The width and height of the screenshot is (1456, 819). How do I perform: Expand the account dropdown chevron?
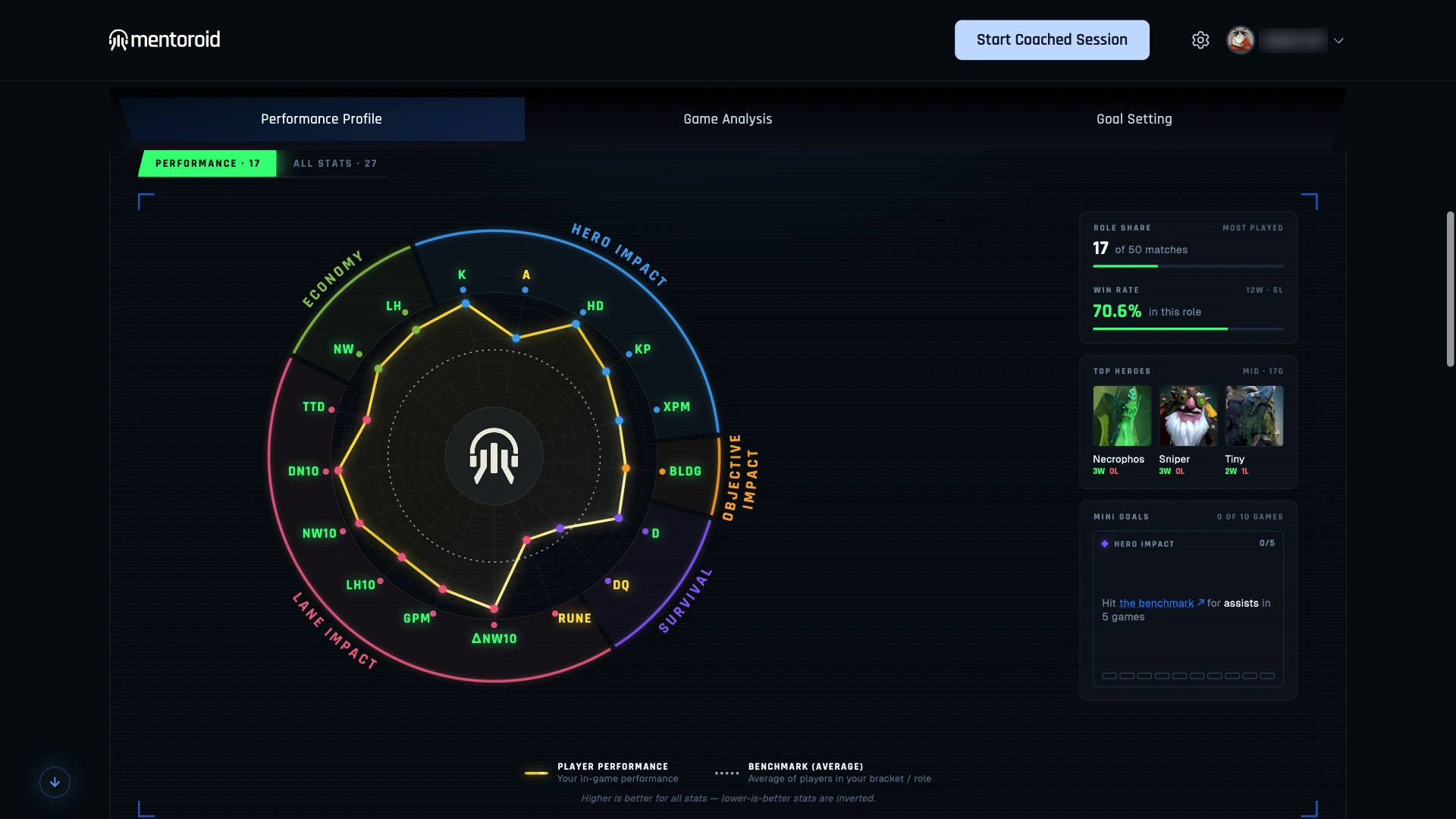[x=1338, y=41]
